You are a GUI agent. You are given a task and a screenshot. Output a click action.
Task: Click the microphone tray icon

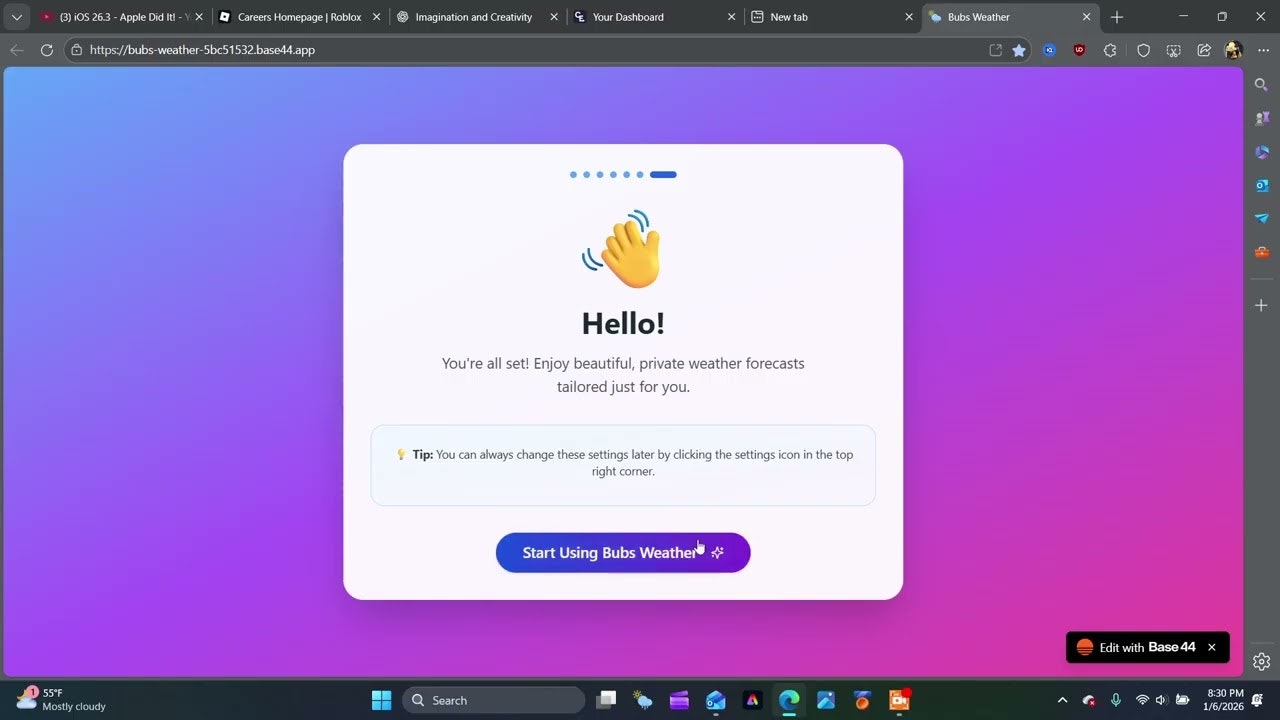[x=1116, y=700]
